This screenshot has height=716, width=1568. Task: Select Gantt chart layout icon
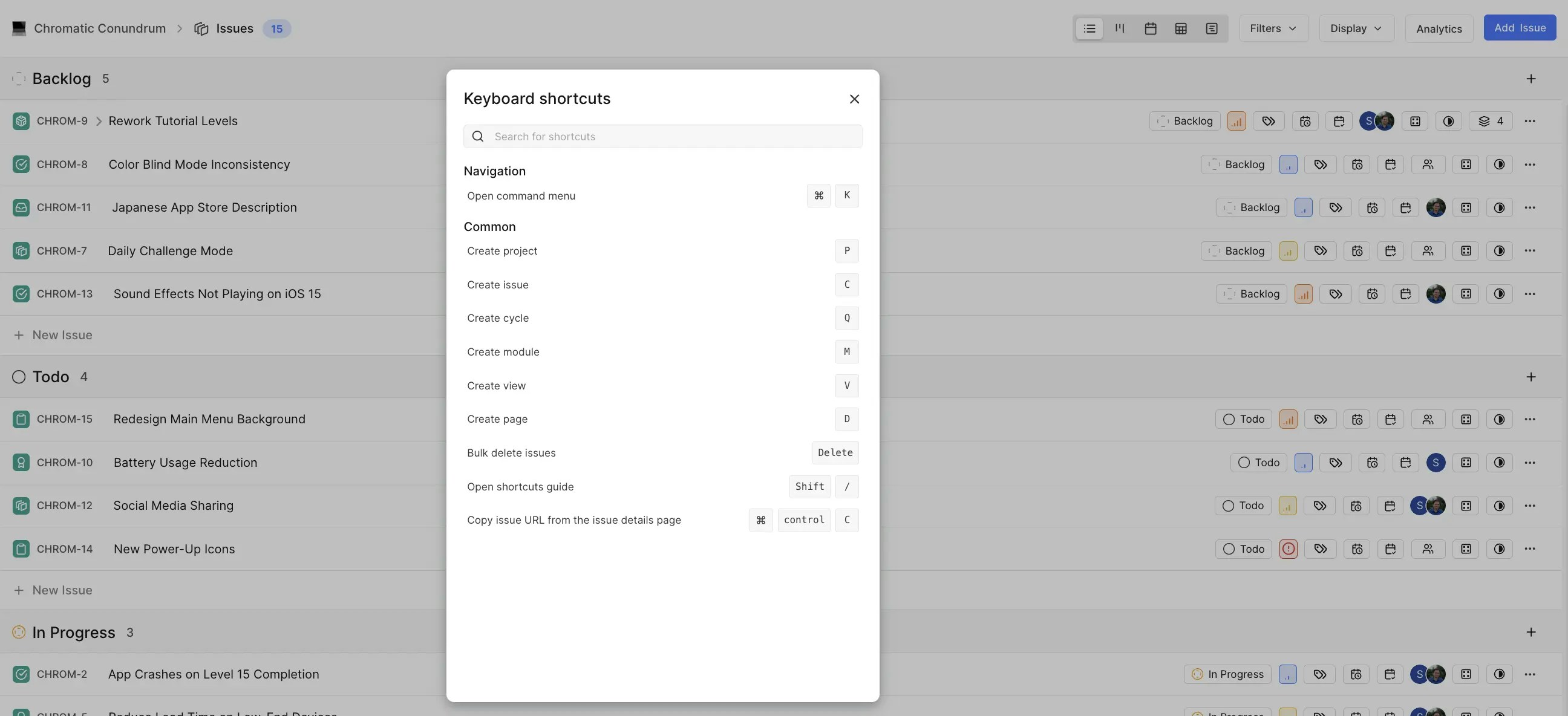click(x=1211, y=28)
